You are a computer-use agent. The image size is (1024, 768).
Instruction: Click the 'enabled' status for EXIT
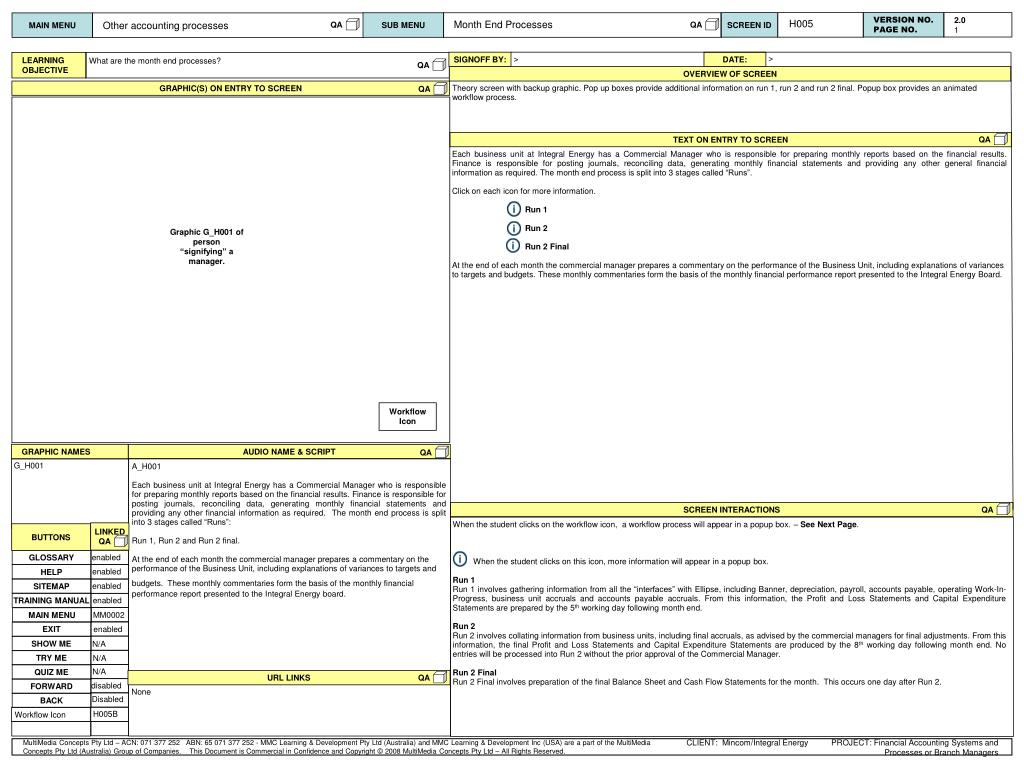point(108,630)
